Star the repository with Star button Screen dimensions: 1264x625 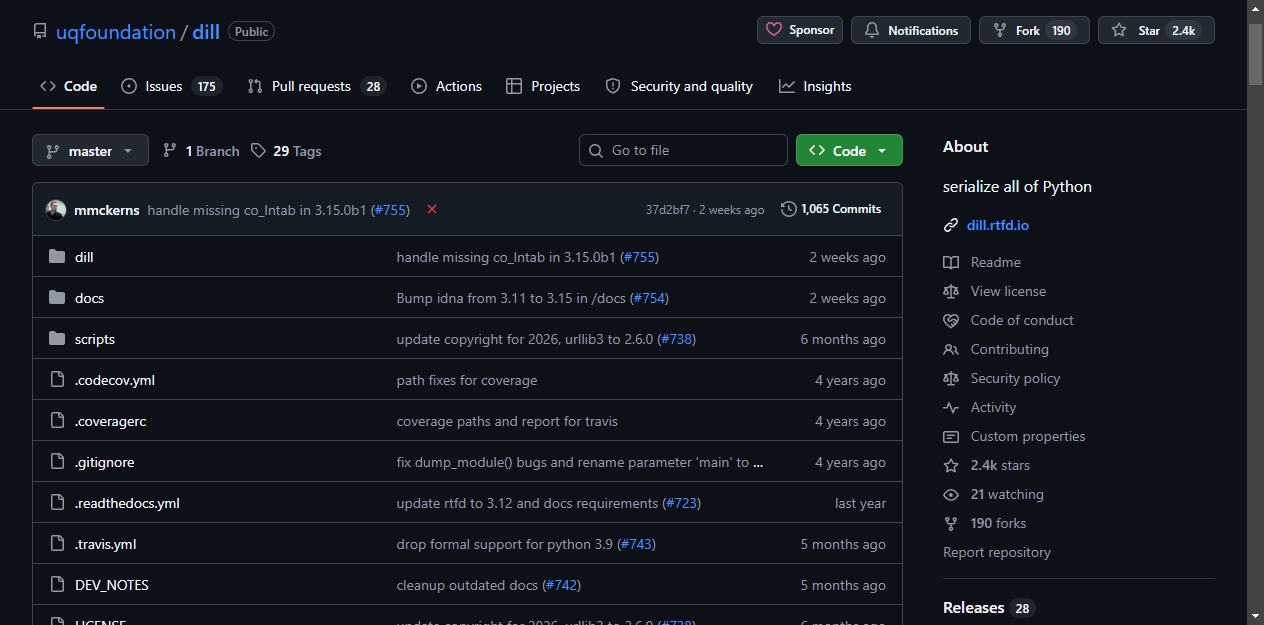click(x=1156, y=30)
